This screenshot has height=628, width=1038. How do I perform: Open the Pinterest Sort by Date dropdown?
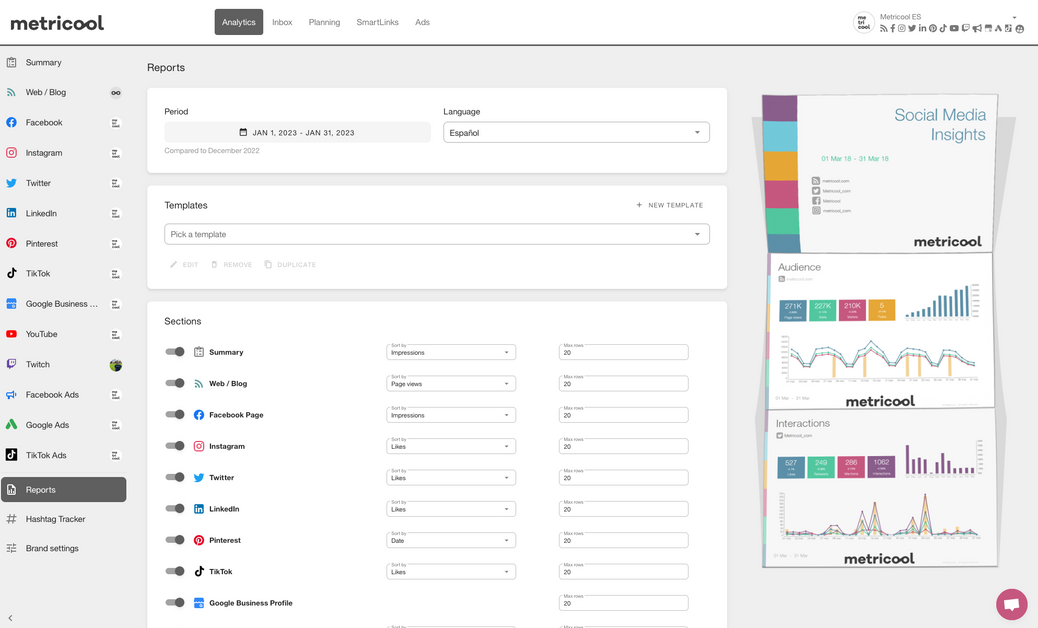(451, 540)
